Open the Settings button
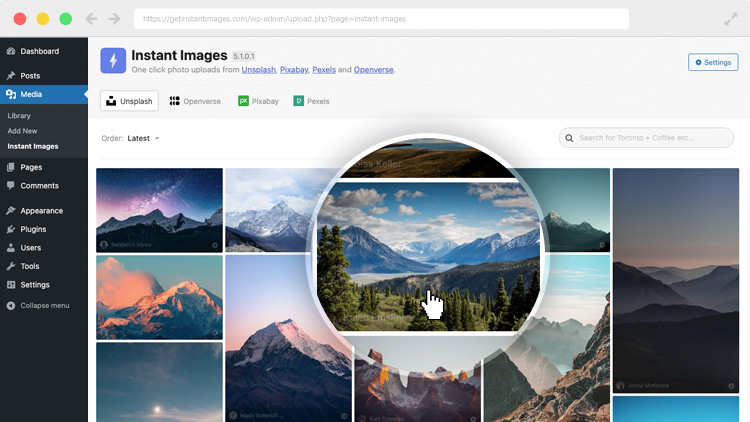 [x=713, y=62]
